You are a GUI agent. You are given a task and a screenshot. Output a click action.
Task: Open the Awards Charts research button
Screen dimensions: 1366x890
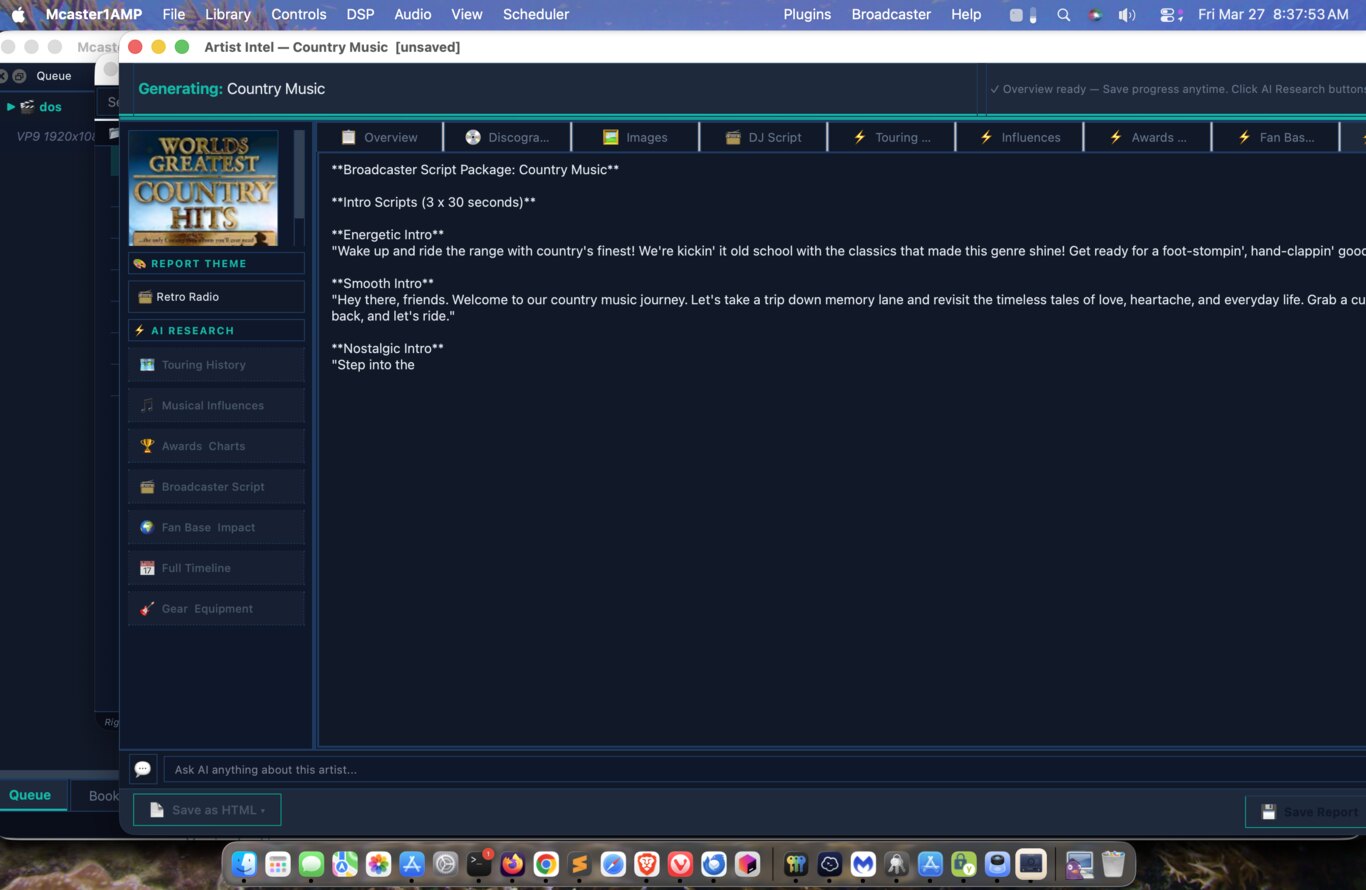tap(216, 446)
